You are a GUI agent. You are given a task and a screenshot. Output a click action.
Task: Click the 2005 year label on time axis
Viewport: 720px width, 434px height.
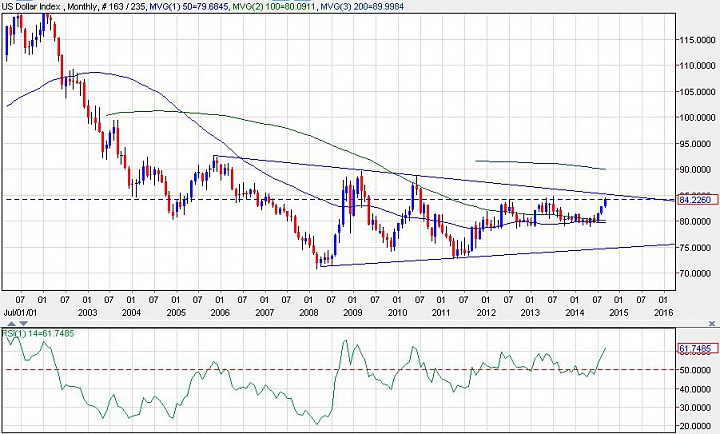176,313
